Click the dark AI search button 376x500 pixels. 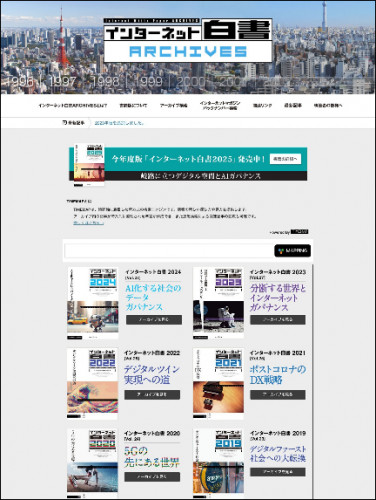click(293, 251)
